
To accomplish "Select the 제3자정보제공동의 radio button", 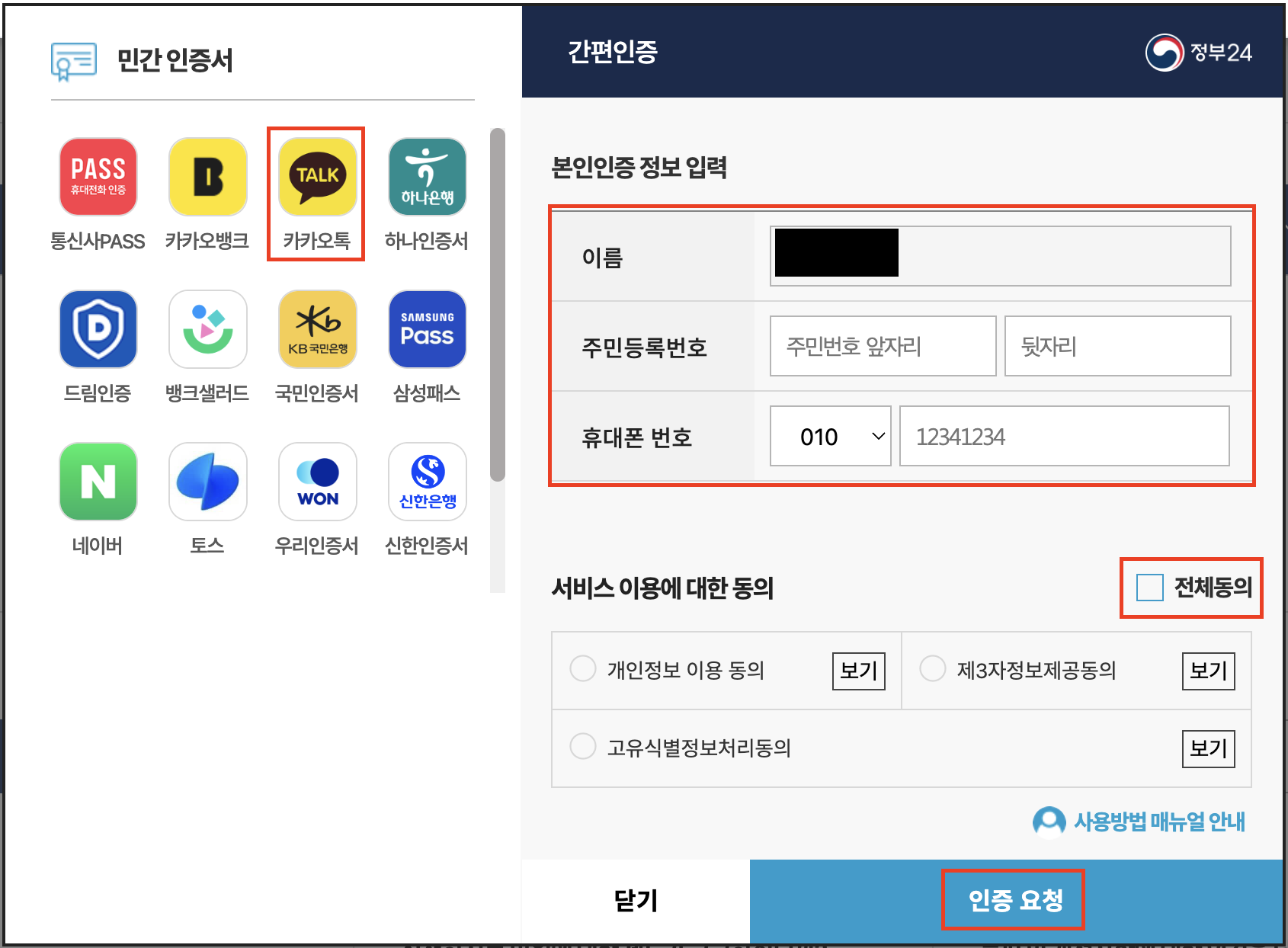I will coord(933,669).
